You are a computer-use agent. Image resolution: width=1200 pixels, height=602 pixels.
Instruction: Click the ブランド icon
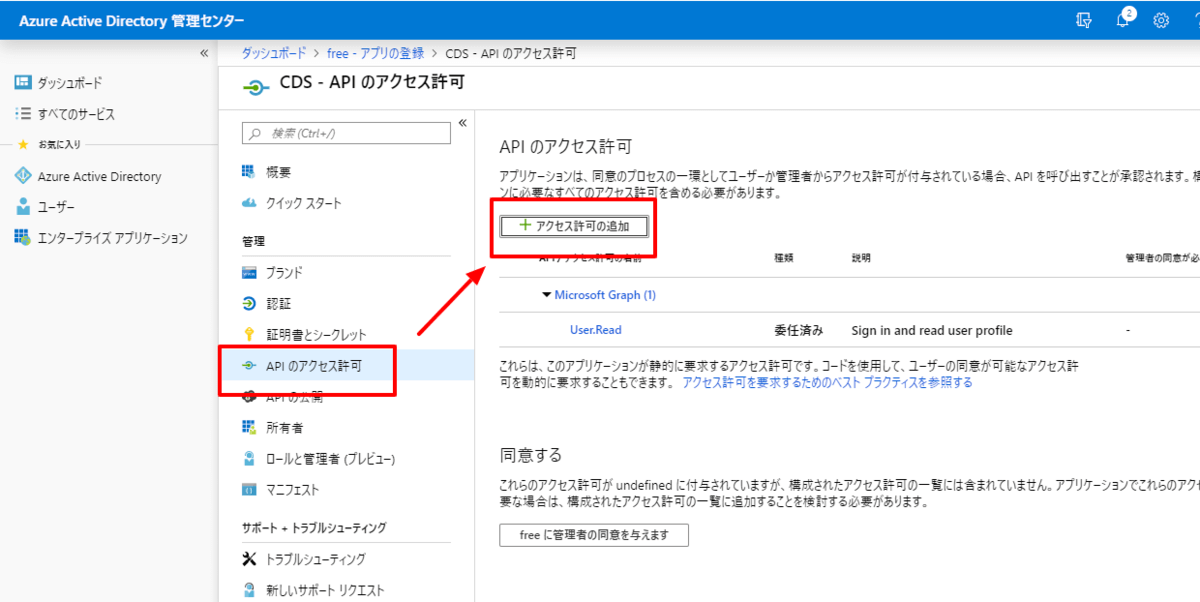(249, 272)
